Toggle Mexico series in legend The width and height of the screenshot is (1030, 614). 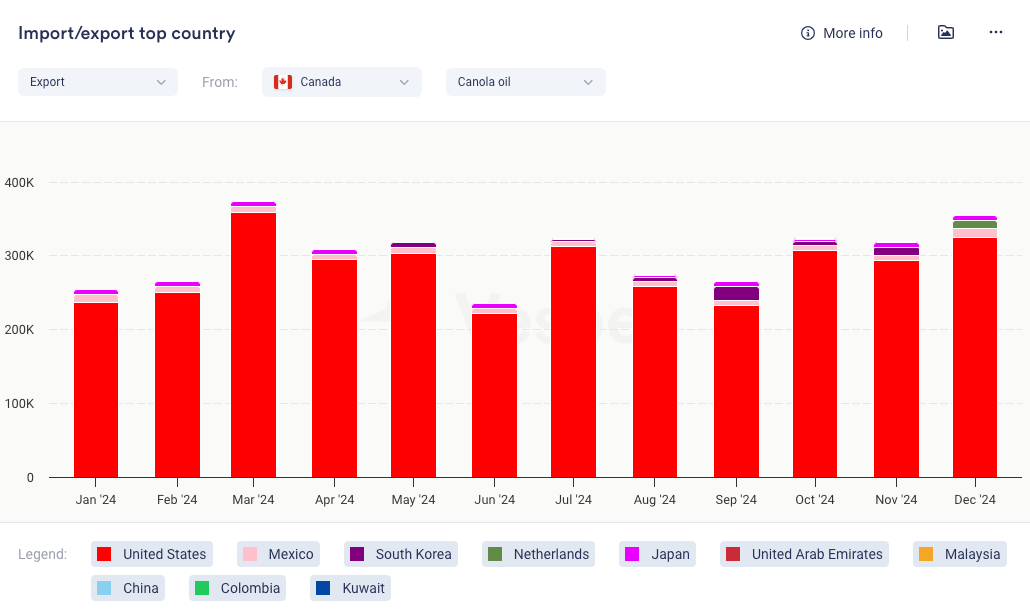[279, 554]
